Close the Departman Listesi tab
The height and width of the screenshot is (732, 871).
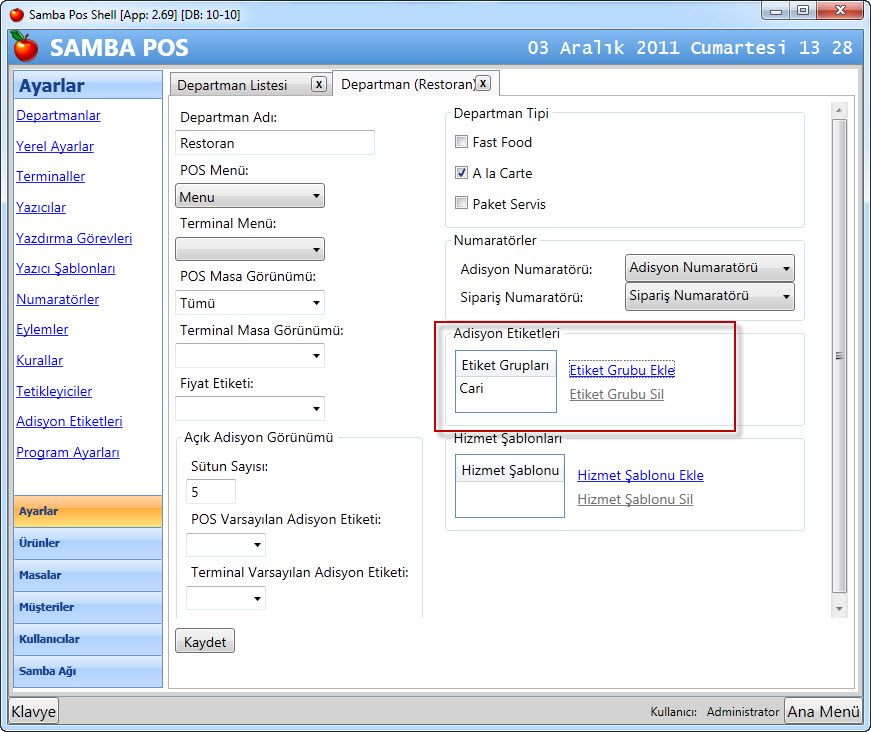318,84
